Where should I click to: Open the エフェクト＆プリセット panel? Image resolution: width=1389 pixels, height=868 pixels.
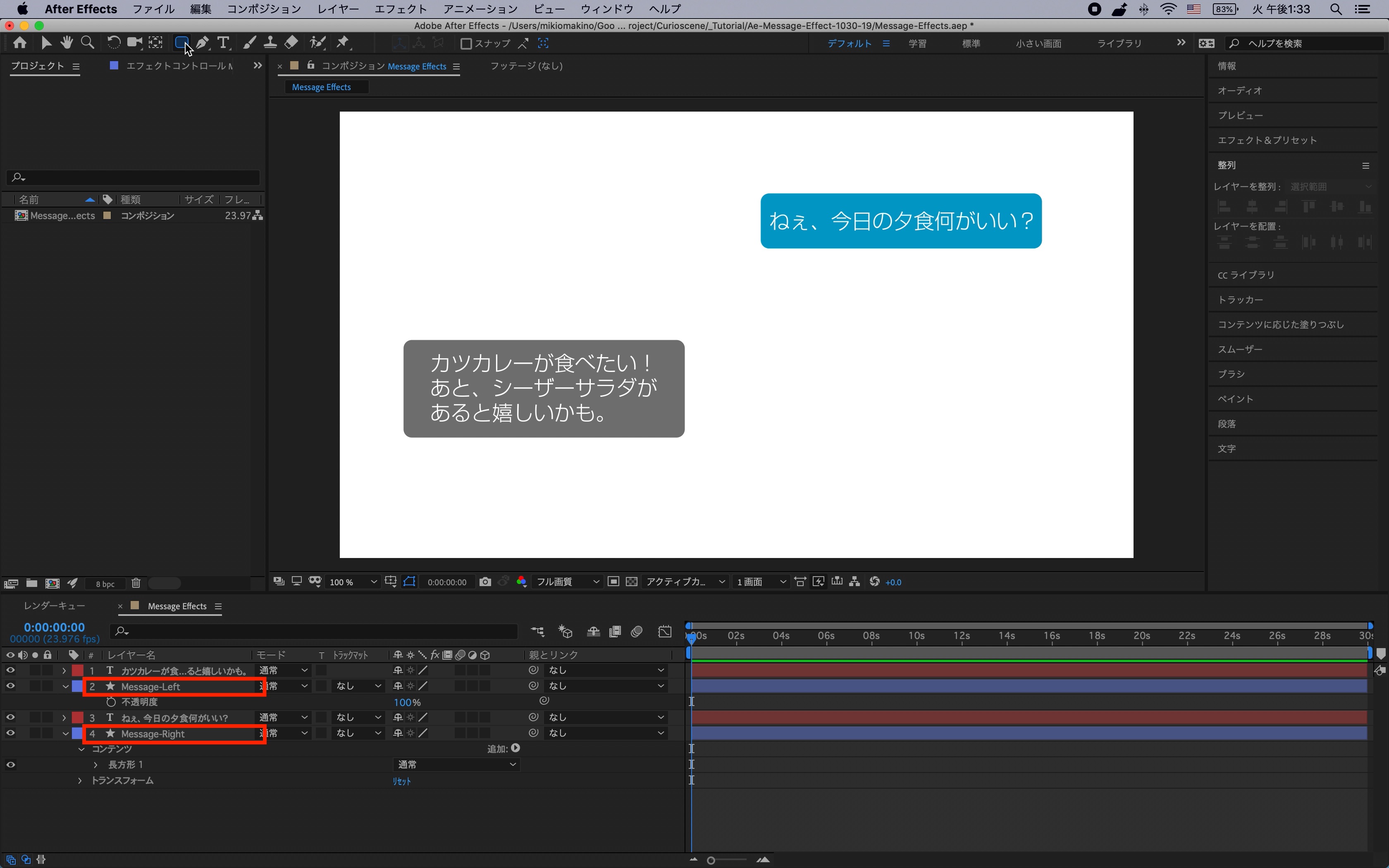(x=1267, y=140)
